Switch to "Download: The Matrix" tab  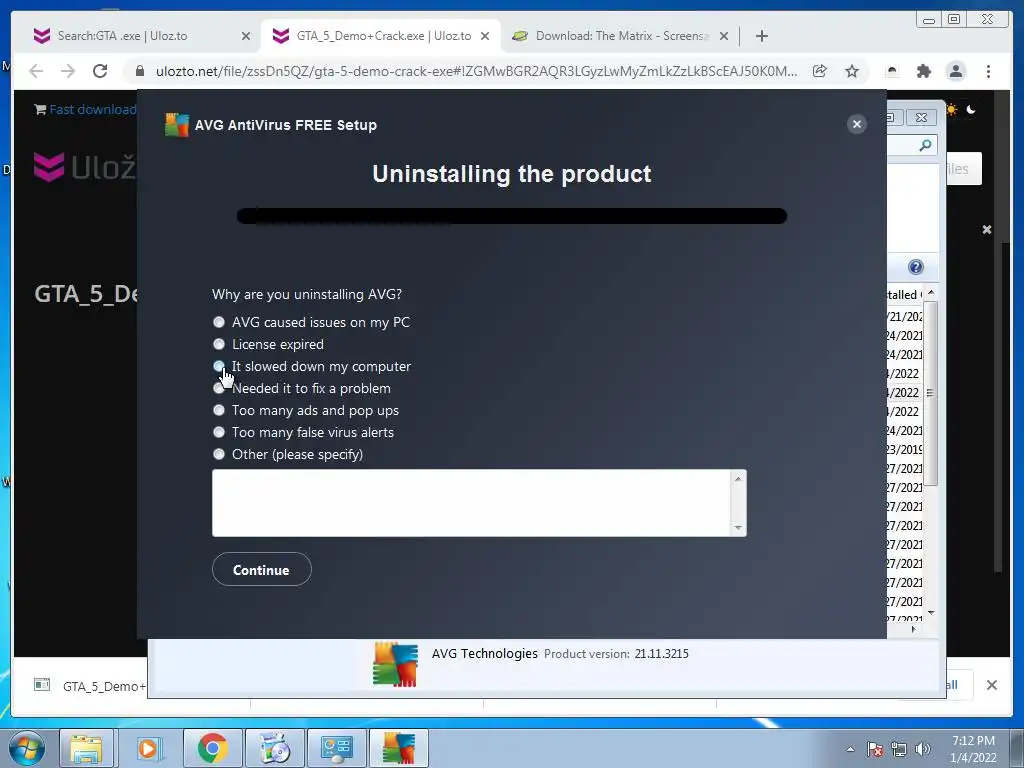(x=620, y=36)
